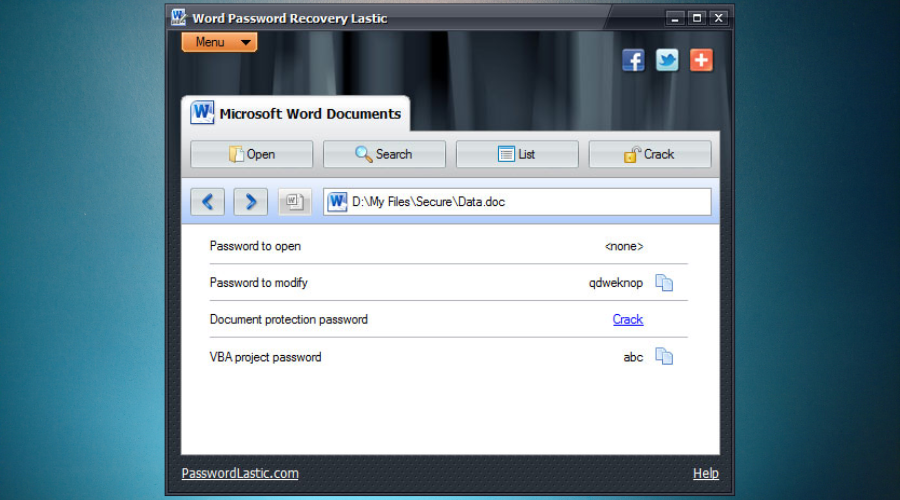The image size is (900, 500).
Task: Share on Facebook icon
Action: [633, 60]
